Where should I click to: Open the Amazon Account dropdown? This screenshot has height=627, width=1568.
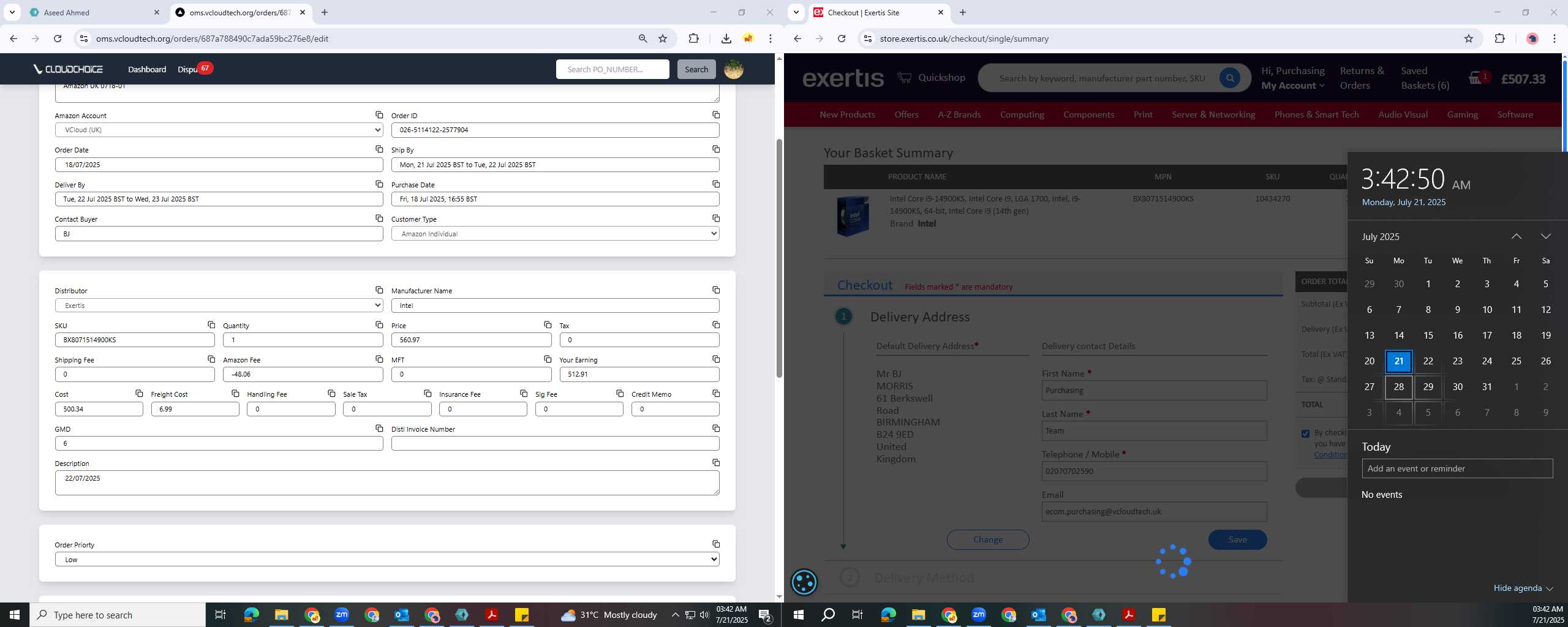pos(219,130)
